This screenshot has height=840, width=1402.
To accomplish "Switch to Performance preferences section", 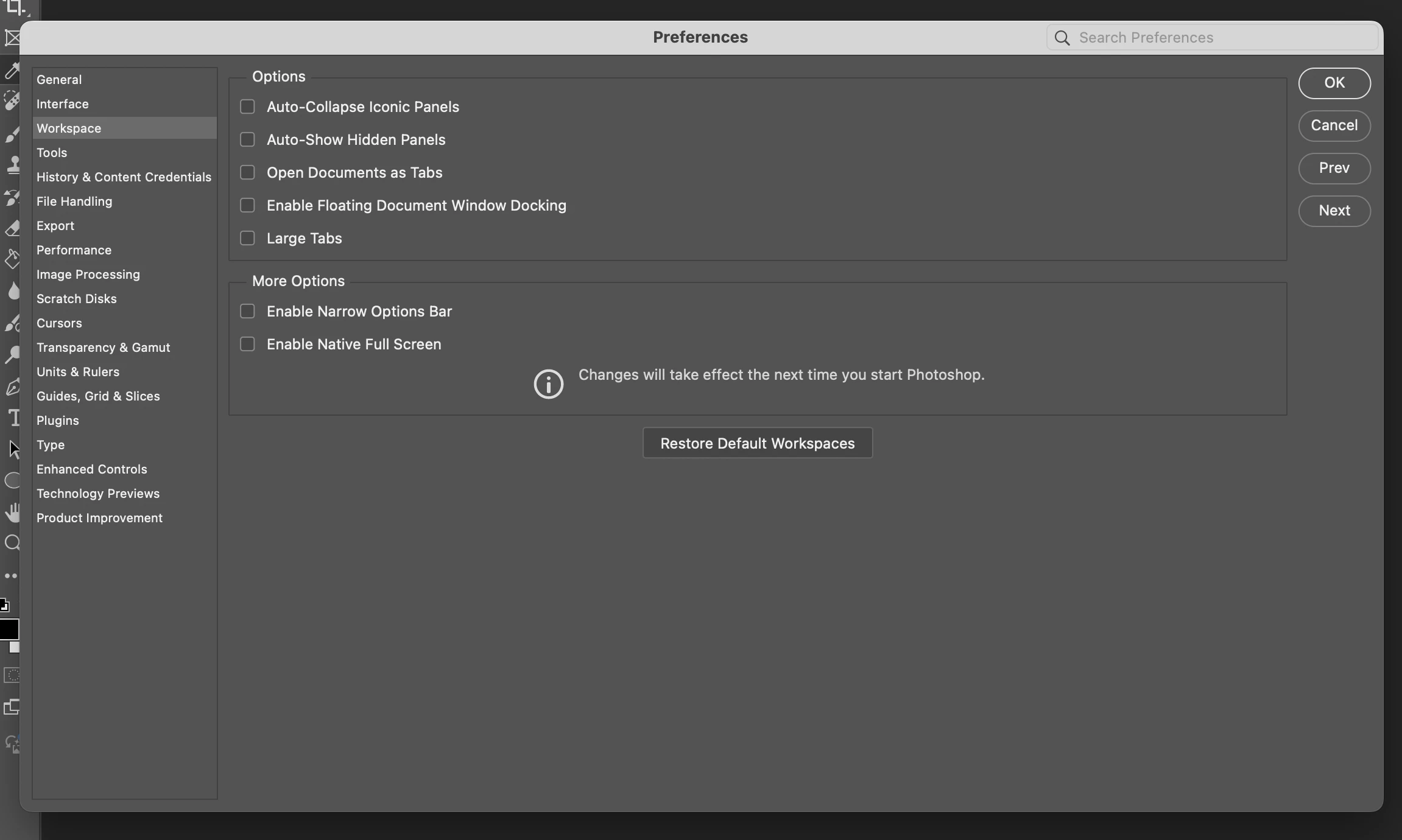I will 74,250.
